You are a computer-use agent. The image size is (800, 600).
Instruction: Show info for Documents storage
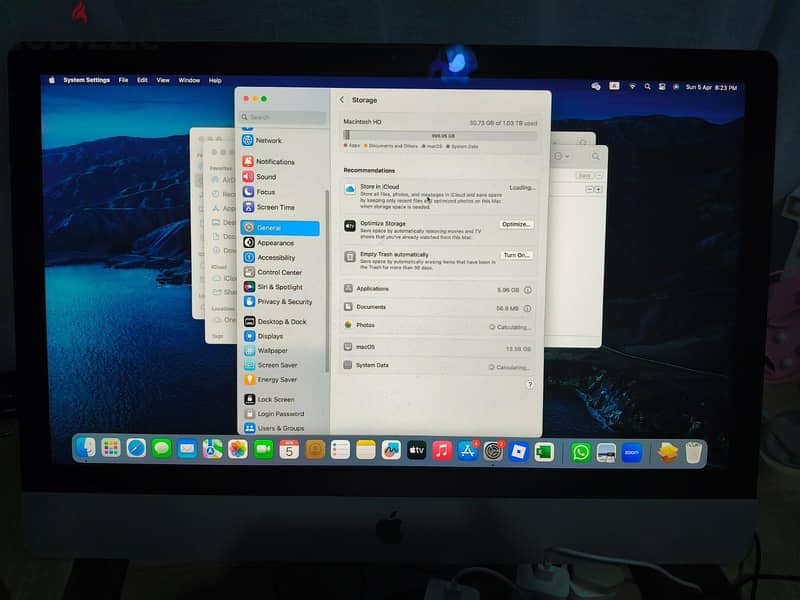pos(527,308)
